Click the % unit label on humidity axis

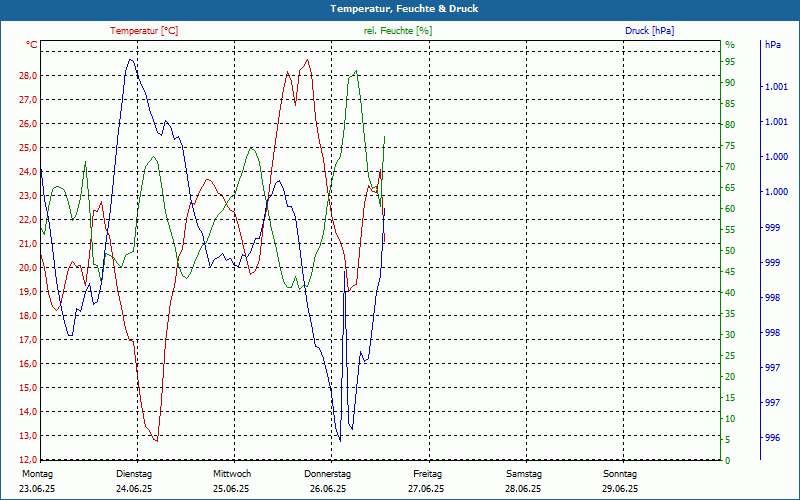click(730, 45)
